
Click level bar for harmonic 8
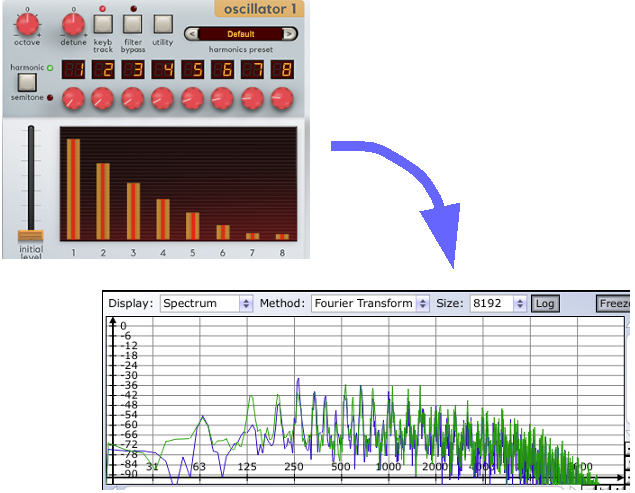(282, 237)
